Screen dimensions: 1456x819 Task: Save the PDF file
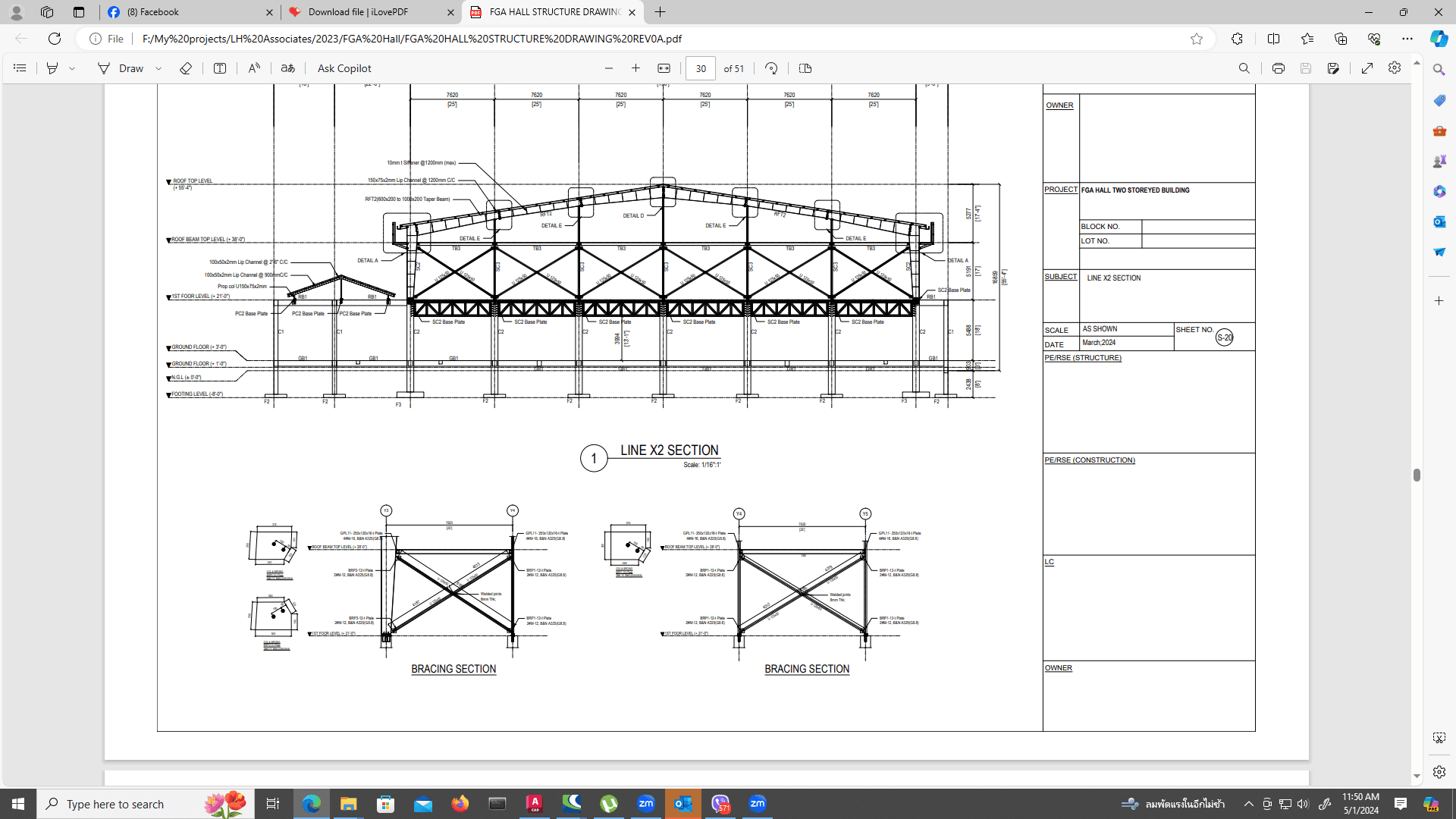1306,68
